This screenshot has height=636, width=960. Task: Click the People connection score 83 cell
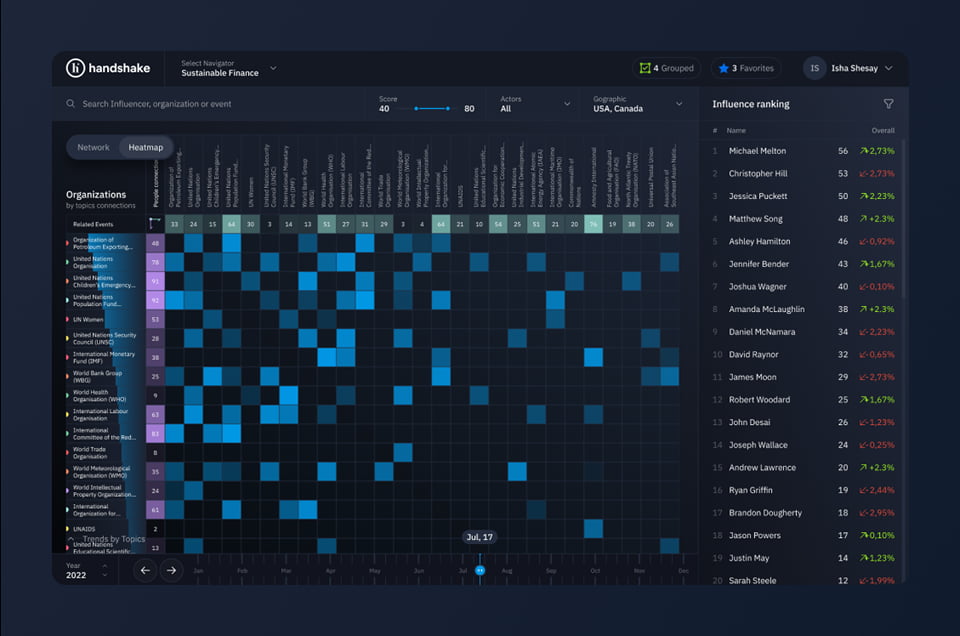155,433
